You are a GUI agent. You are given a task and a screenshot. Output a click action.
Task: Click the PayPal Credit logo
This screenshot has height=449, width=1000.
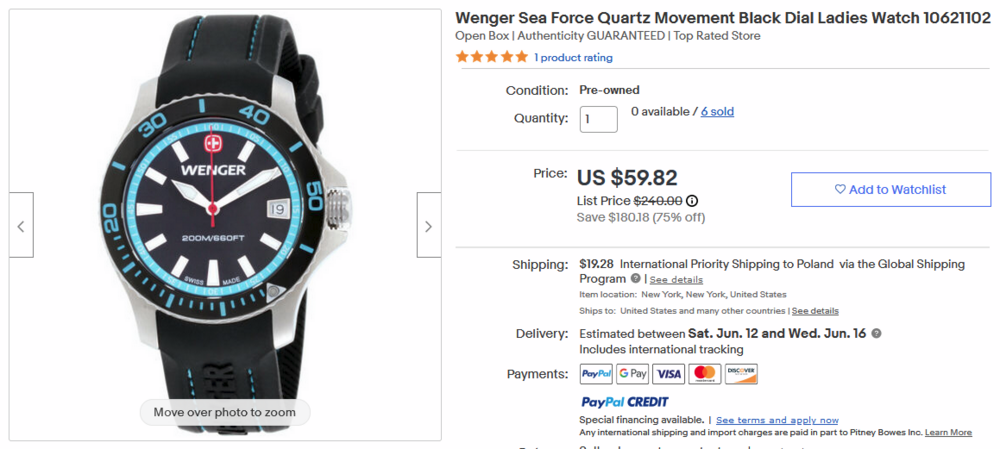(x=625, y=402)
